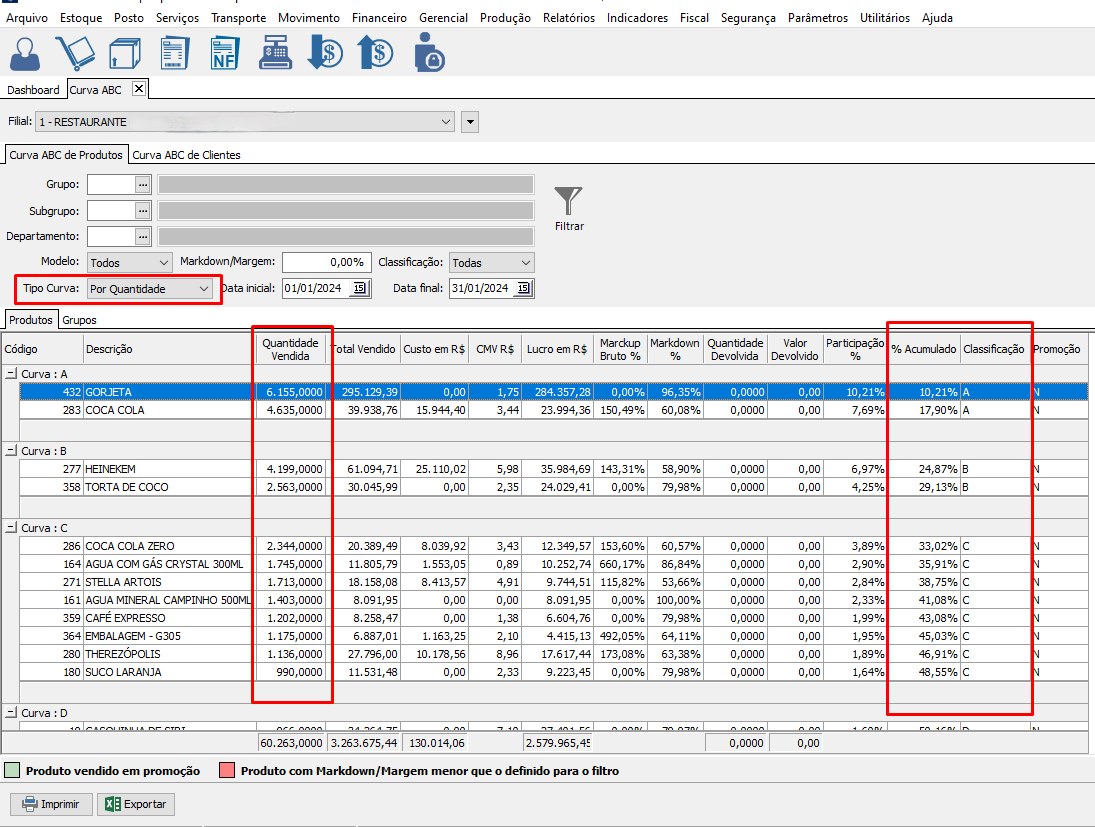Click the user padlock toolbar icon

click(428, 54)
